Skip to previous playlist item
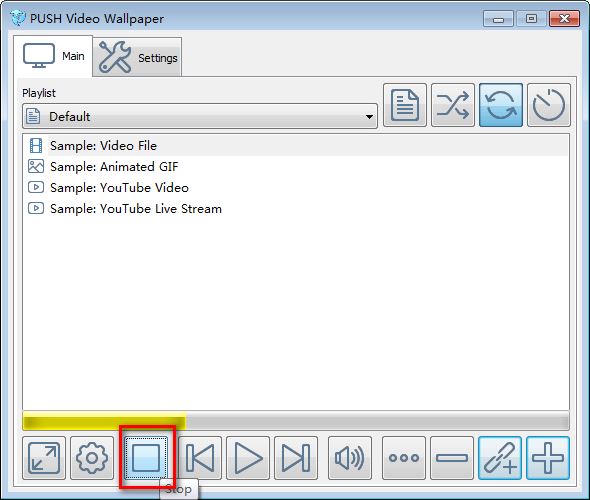Viewport: 590px width, 500px height. point(200,458)
